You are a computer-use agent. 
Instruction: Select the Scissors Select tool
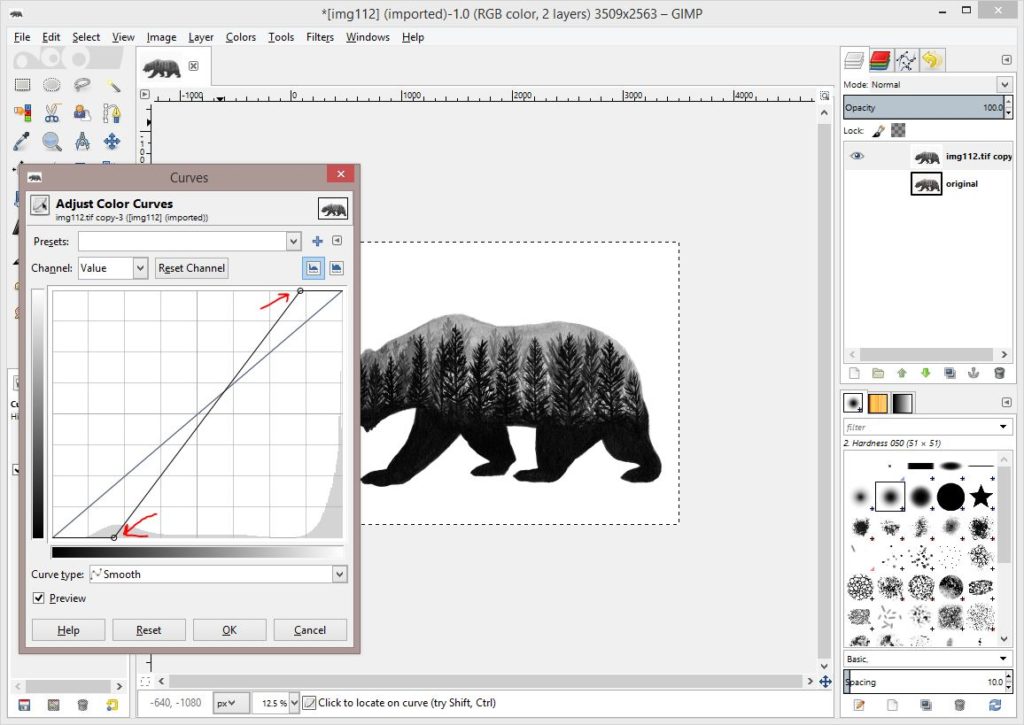tap(52, 113)
